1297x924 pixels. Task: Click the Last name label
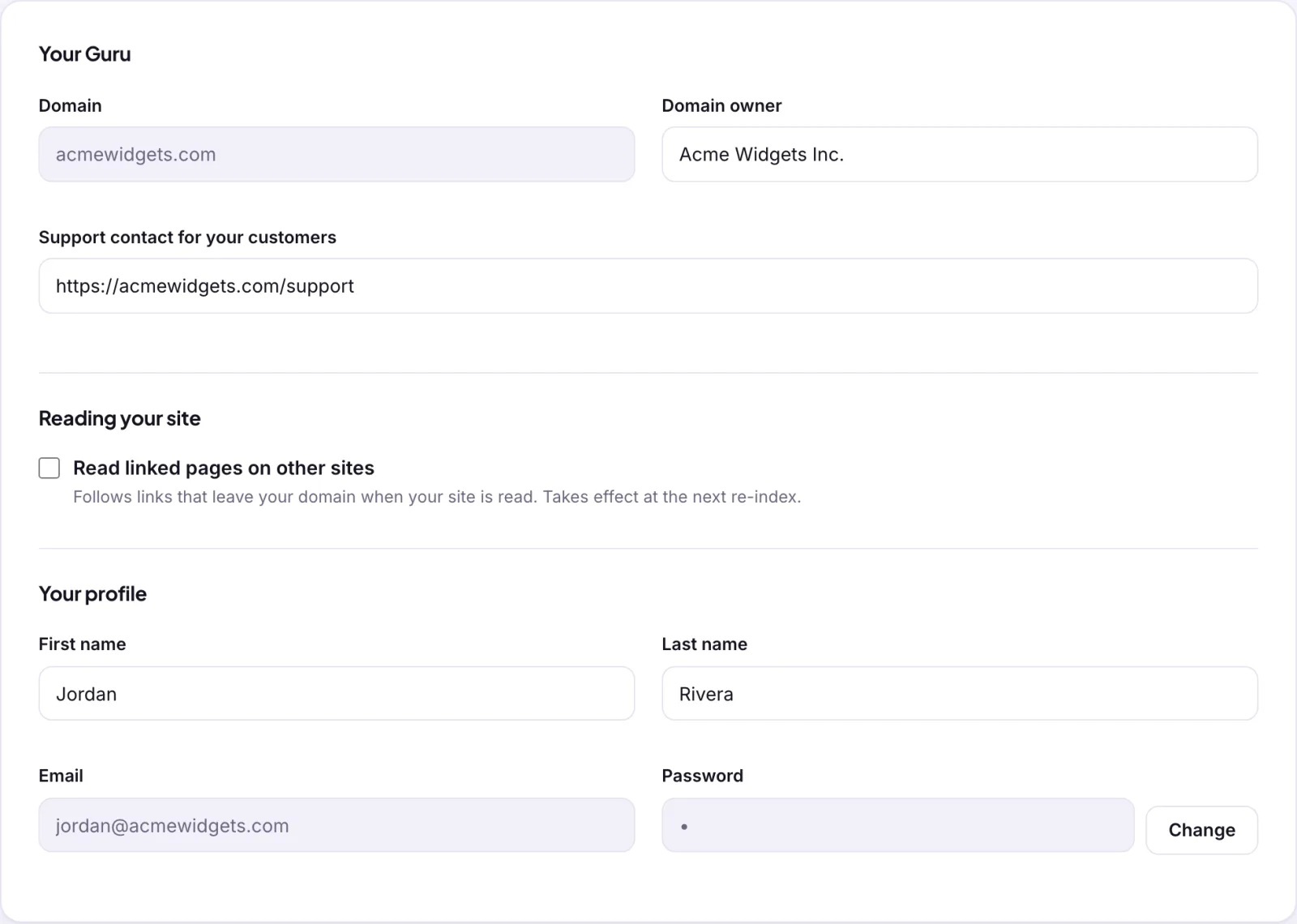(x=704, y=644)
